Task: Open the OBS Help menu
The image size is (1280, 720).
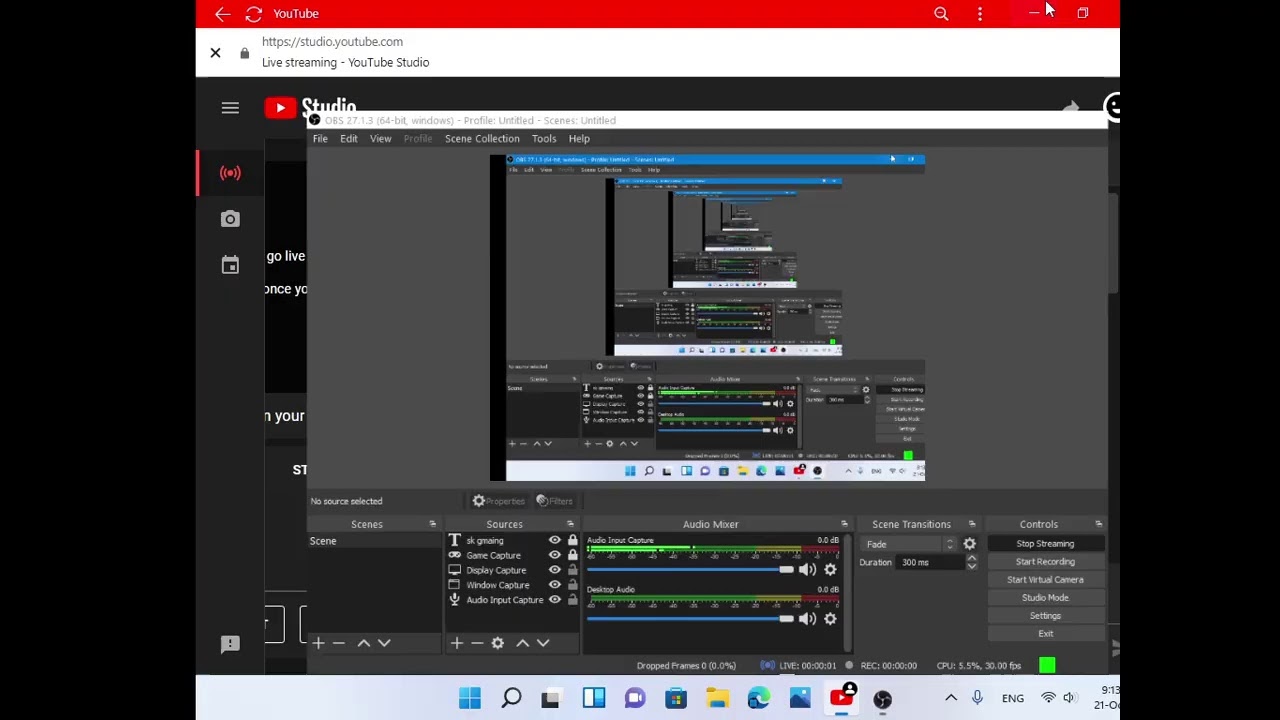Action: coord(579,139)
